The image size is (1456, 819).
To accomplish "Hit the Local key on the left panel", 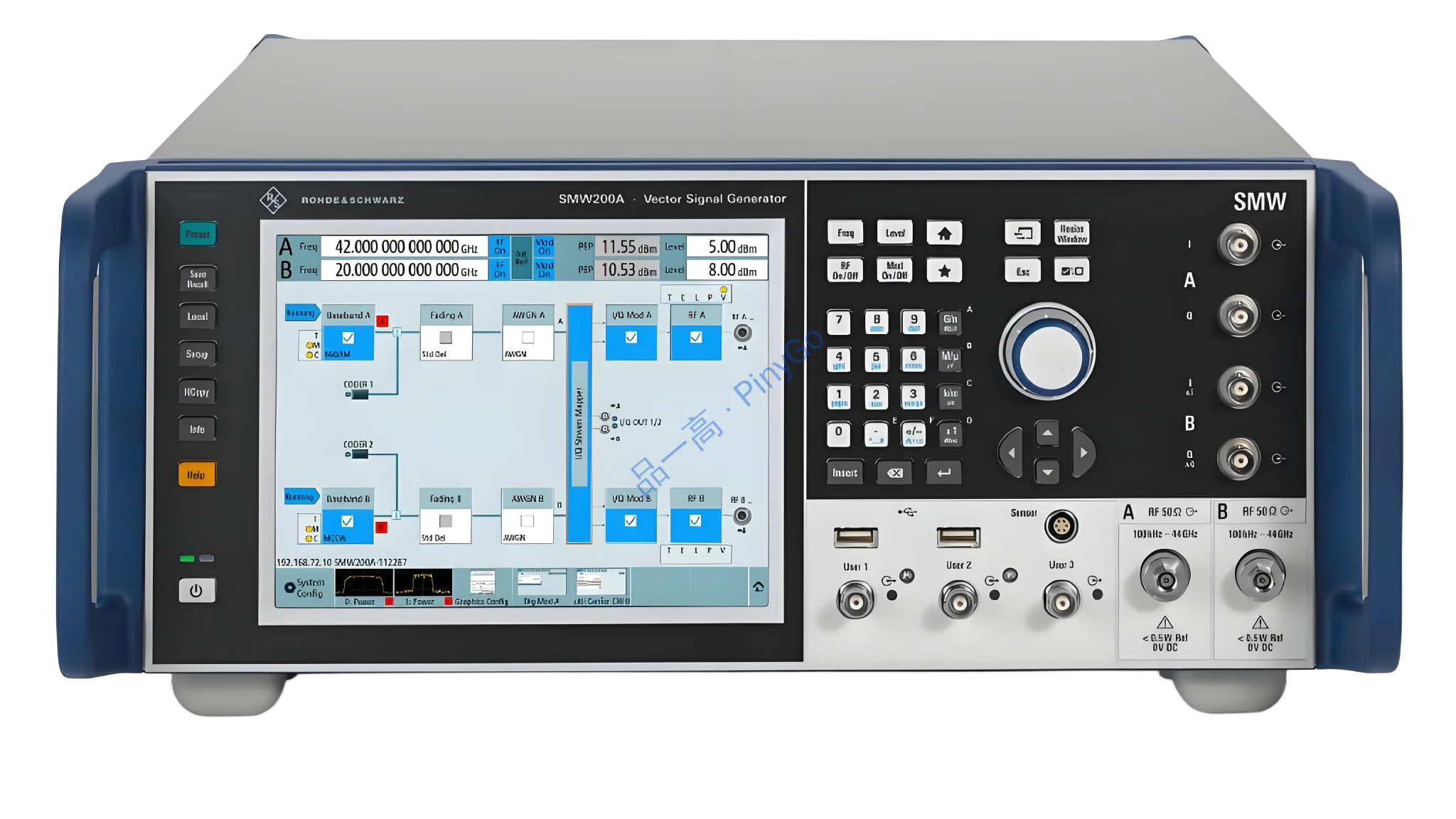I will pyautogui.click(x=198, y=316).
